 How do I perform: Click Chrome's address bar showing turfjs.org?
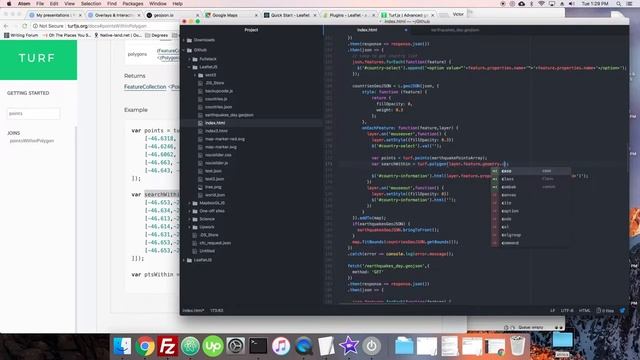point(106,26)
